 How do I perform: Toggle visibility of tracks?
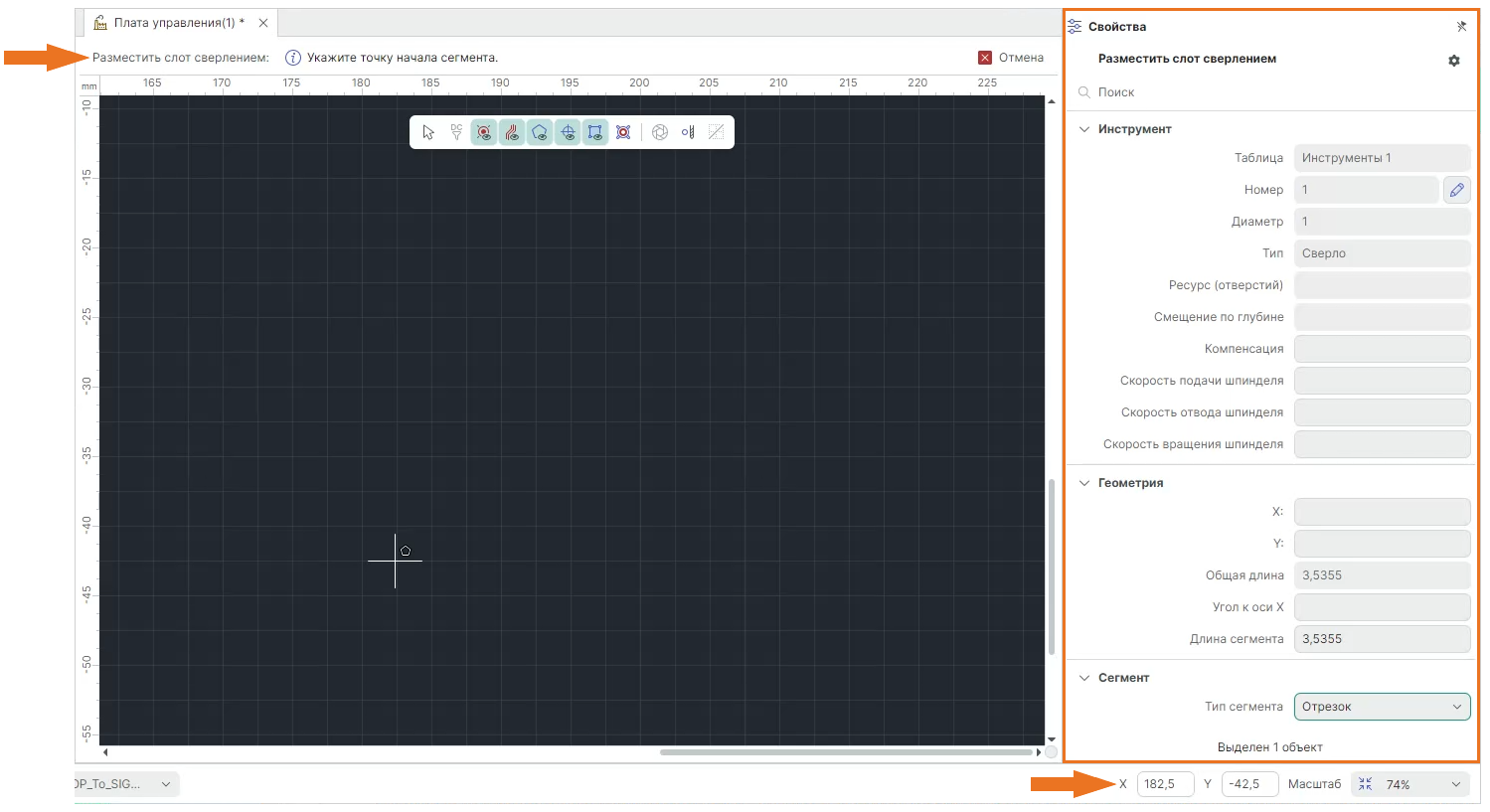512,132
